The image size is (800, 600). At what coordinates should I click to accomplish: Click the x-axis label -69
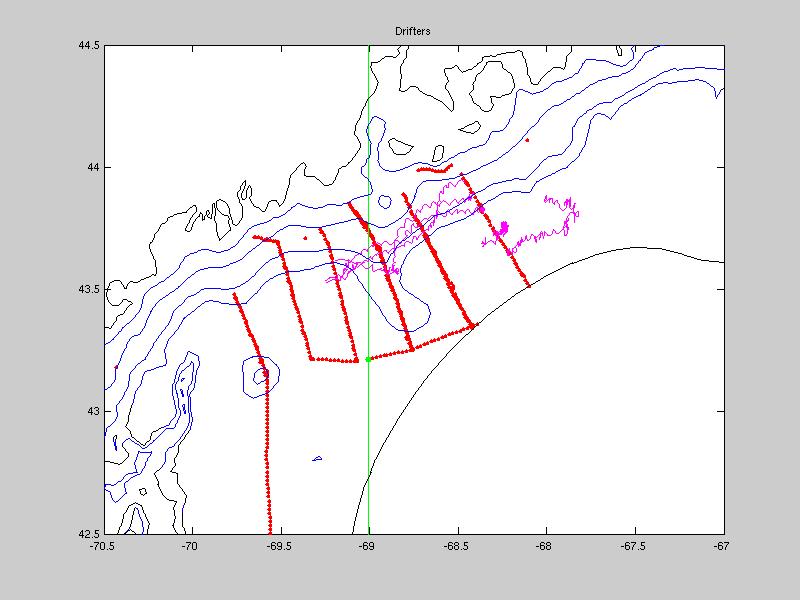coord(366,546)
